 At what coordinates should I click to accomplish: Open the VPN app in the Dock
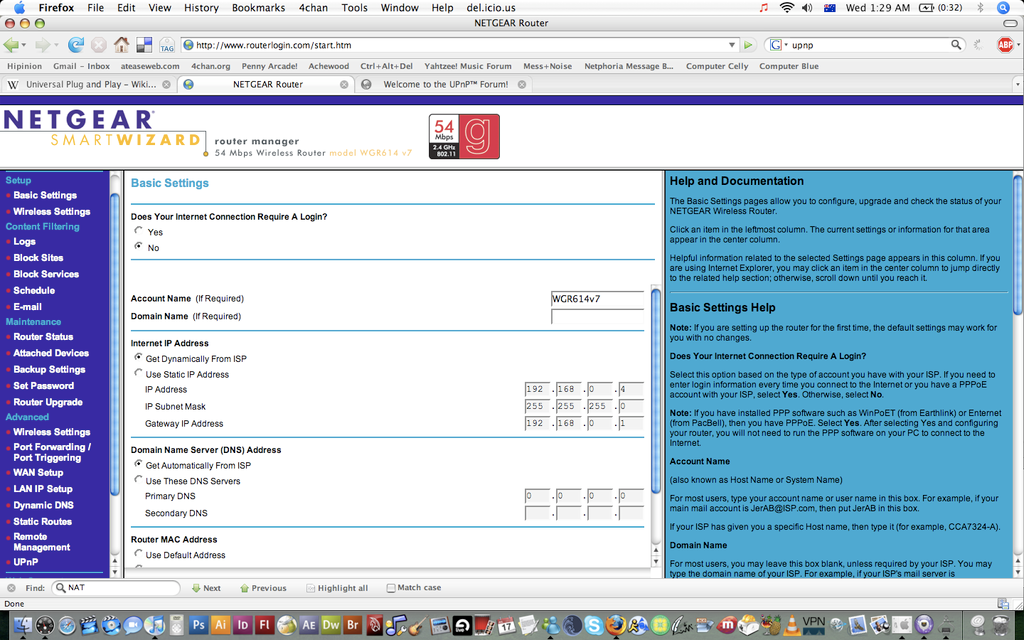pyautogui.click(x=814, y=625)
